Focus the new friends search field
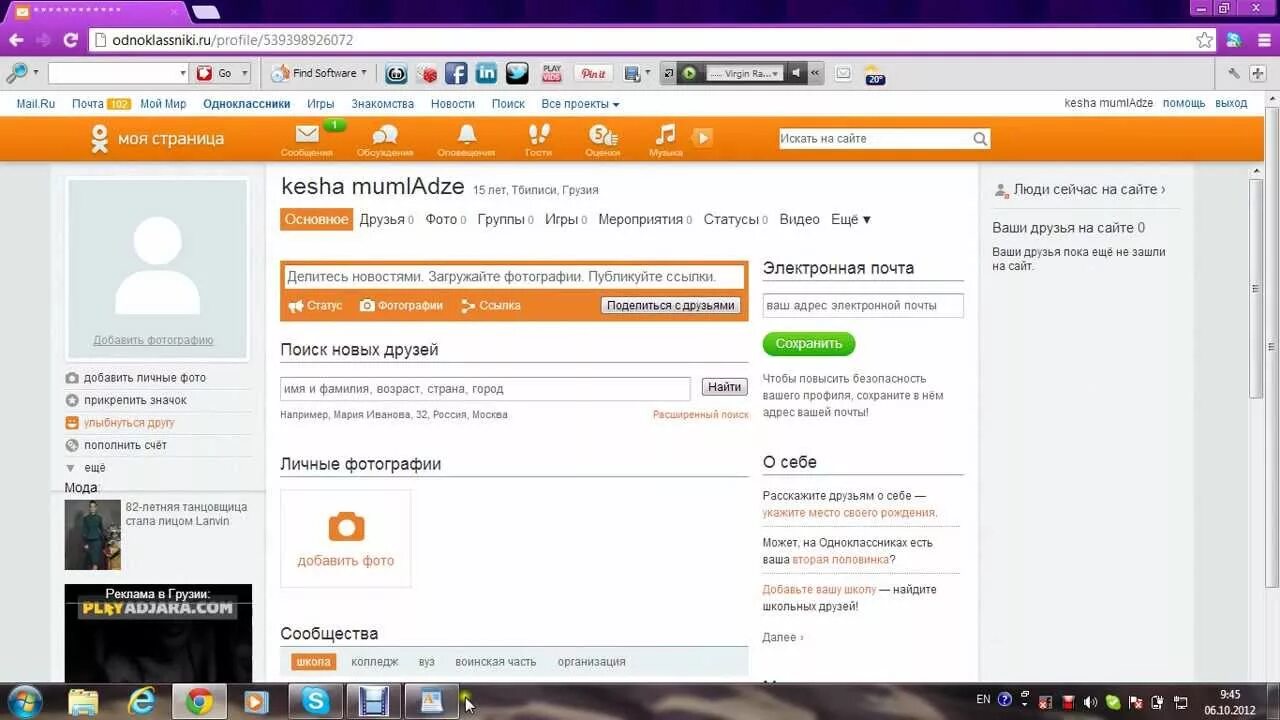1280x720 pixels. pos(485,388)
